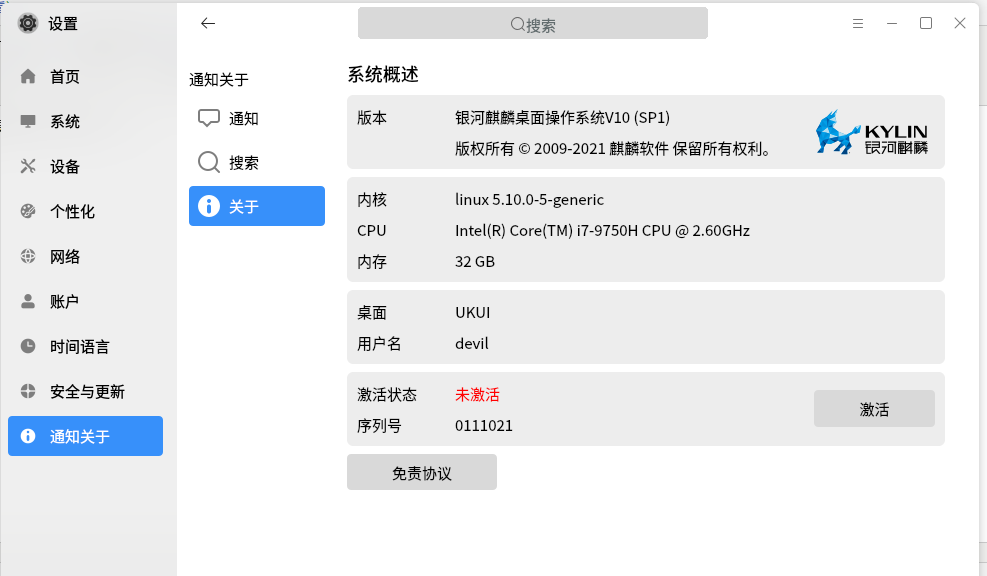This screenshot has width=987, height=576.
Task: Go back with the left arrow
Action: (x=208, y=23)
